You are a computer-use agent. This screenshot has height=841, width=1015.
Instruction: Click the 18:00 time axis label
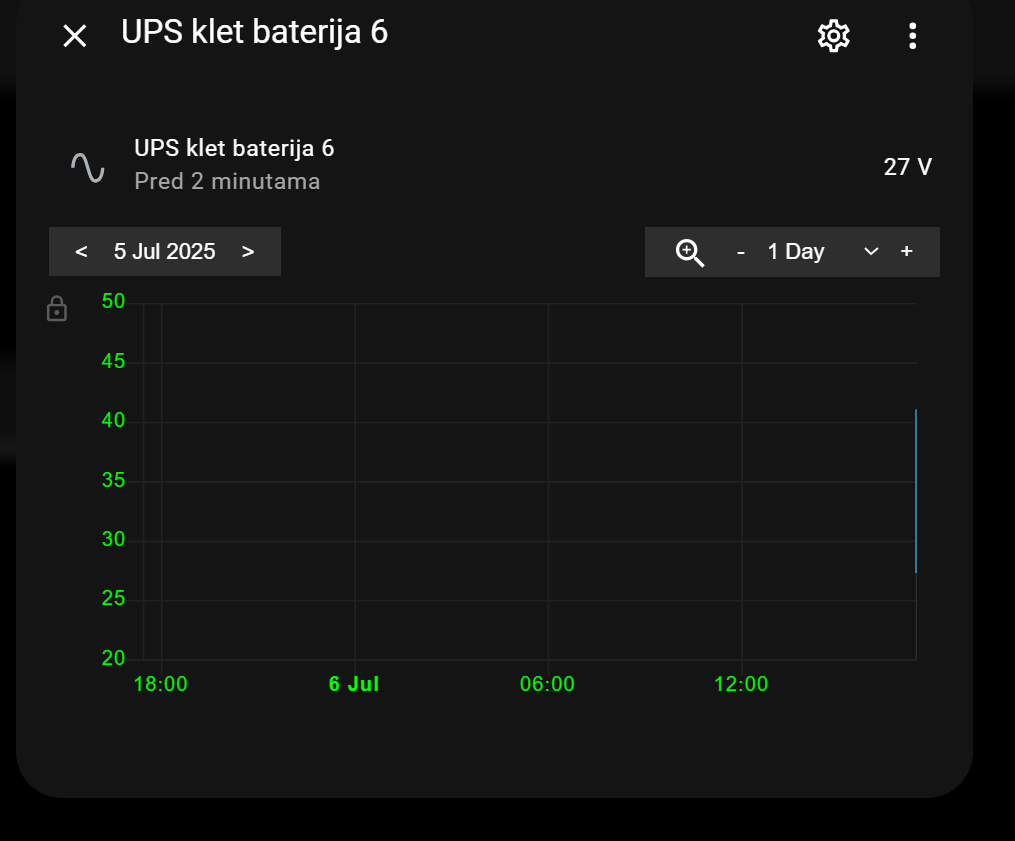coord(161,684)
